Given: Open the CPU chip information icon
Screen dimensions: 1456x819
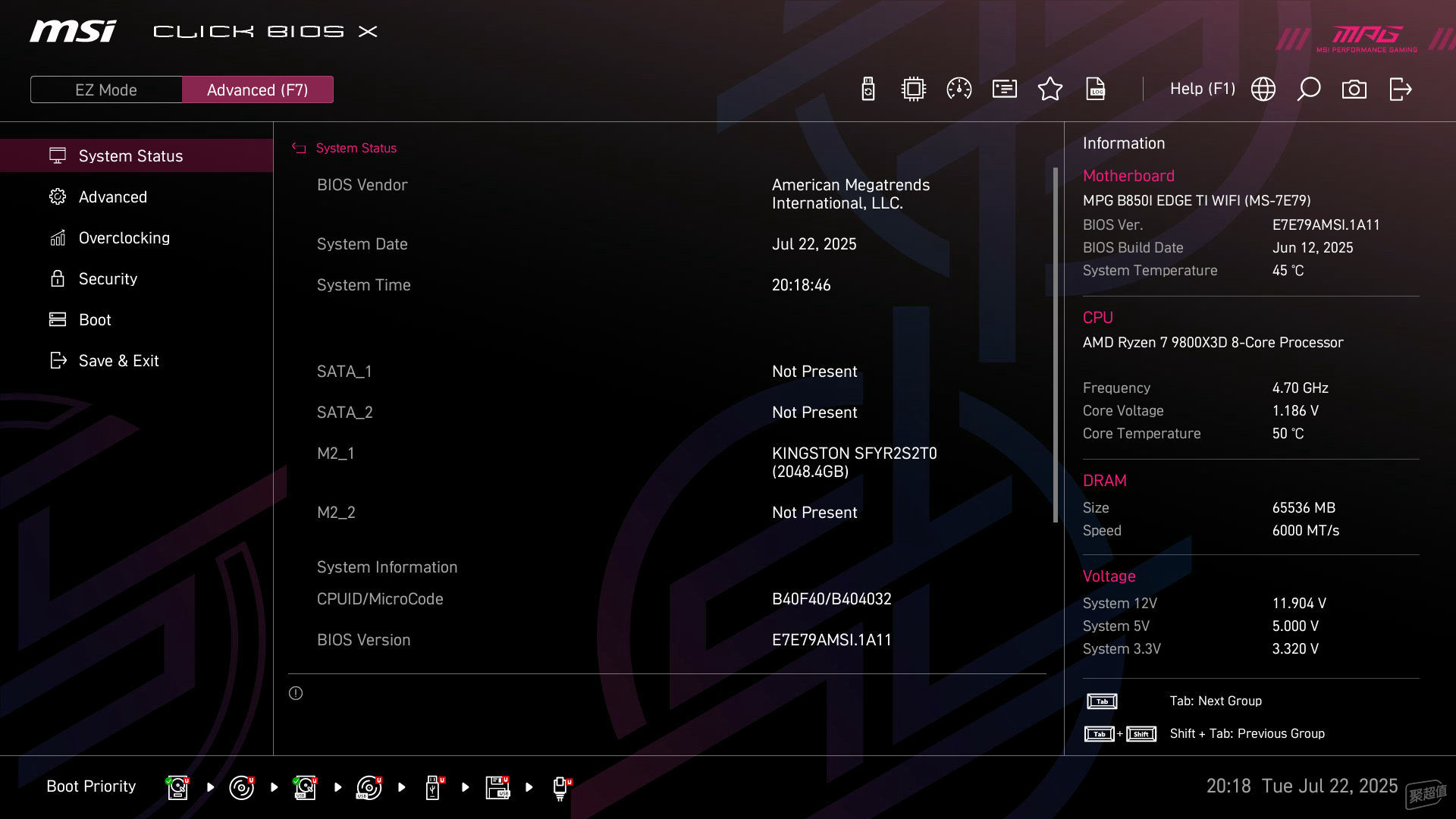Looking at the screenshot, I should tap(914, 89).
